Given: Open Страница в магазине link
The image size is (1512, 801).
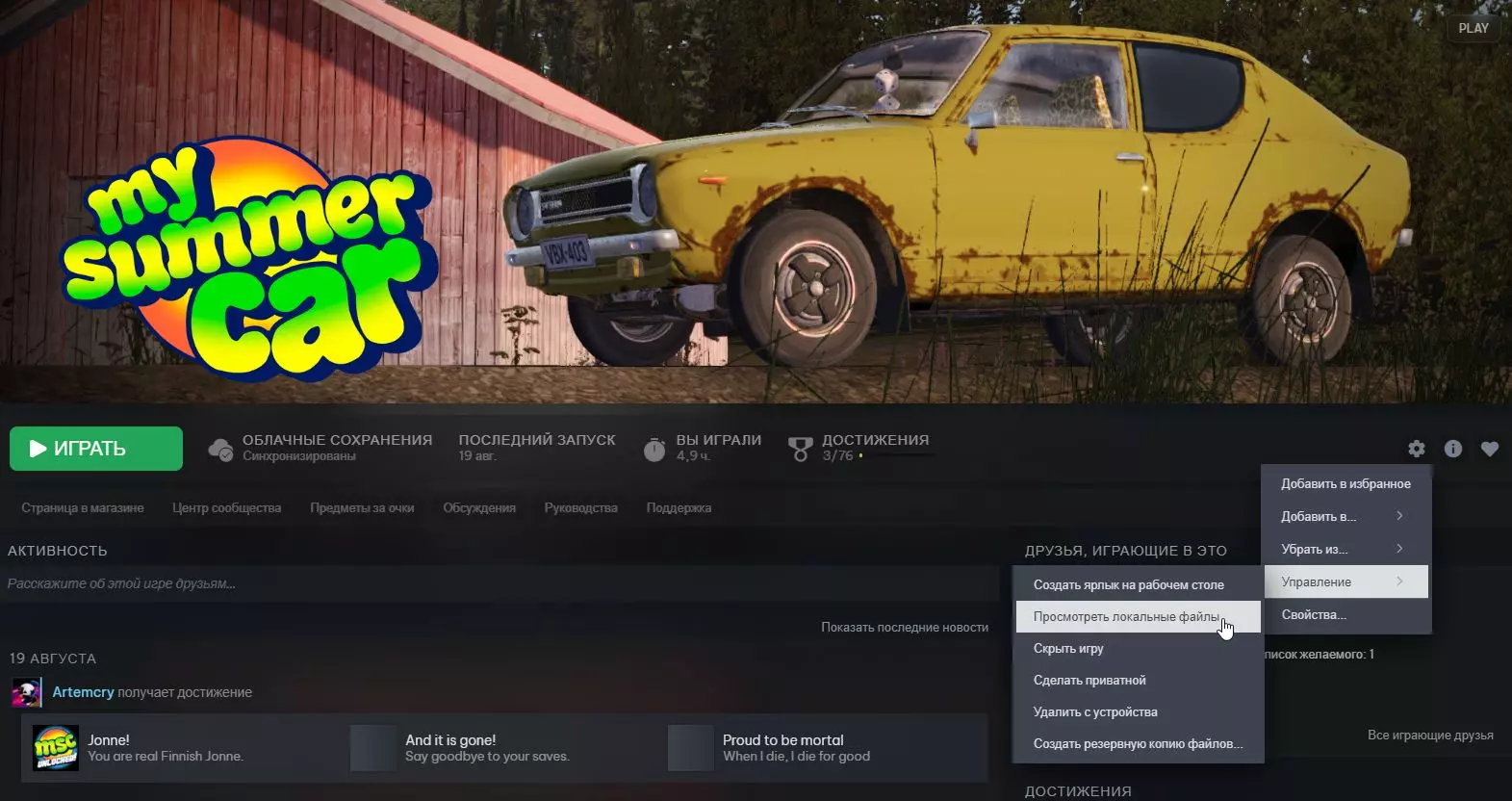Looking at the screenshot, I should (x=83, y=508).
